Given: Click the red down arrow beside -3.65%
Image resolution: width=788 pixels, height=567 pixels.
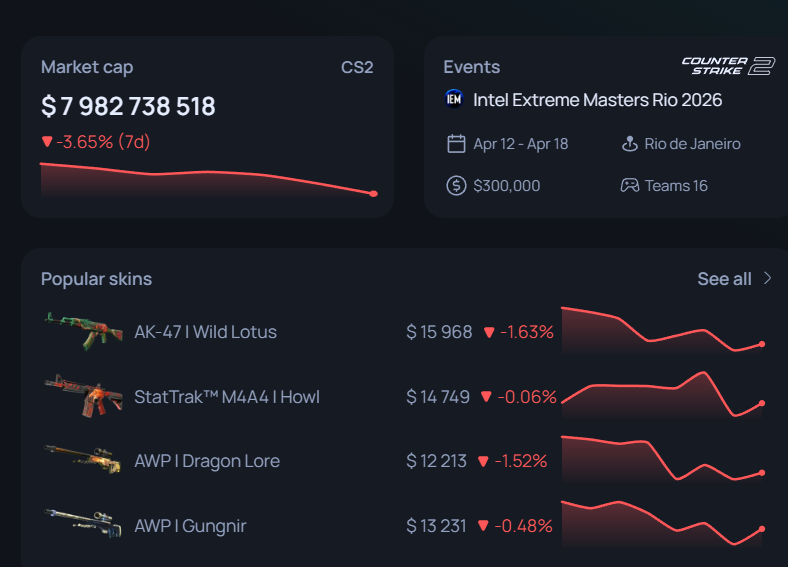Looking at the screenshot, I should pos(47,142).
